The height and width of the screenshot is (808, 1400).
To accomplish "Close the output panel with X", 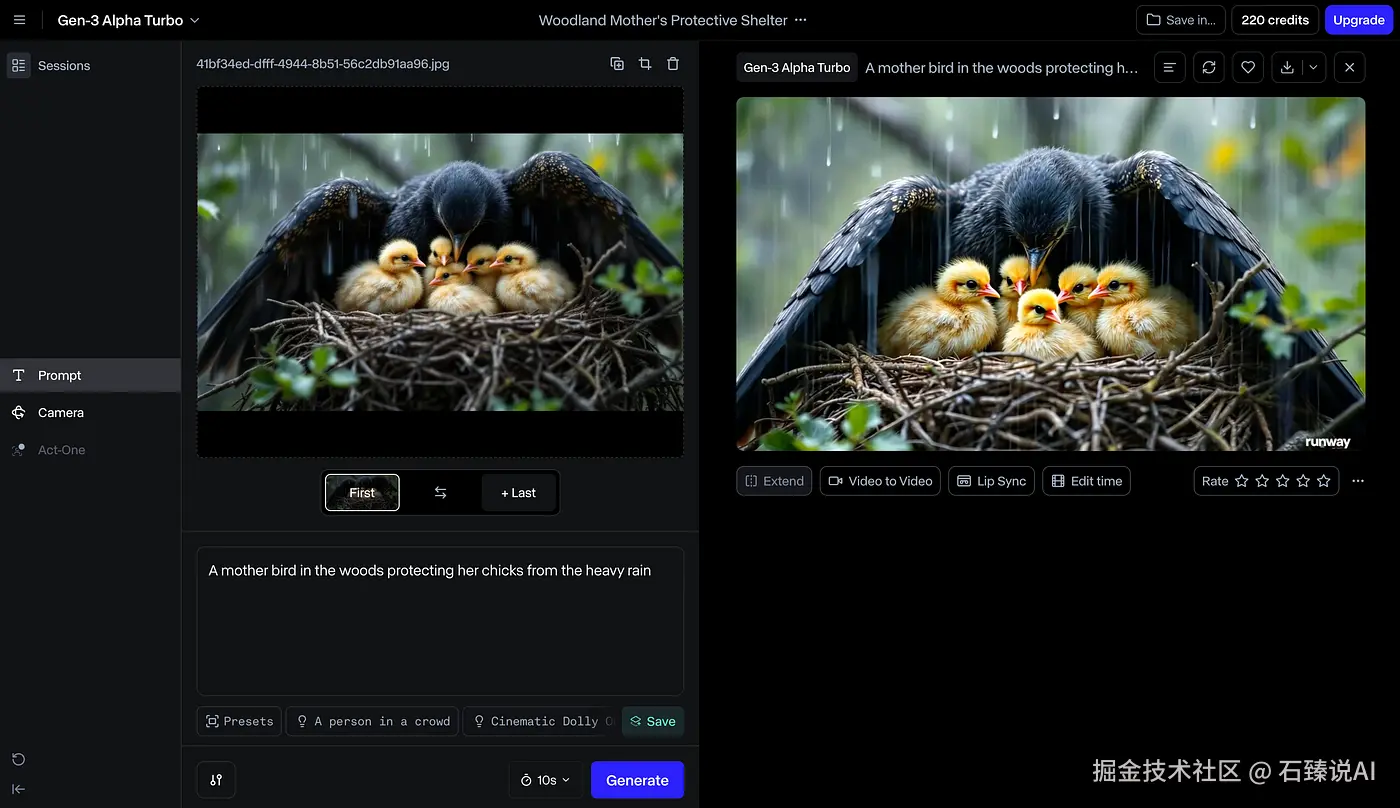I will [x=1349, y=67].
